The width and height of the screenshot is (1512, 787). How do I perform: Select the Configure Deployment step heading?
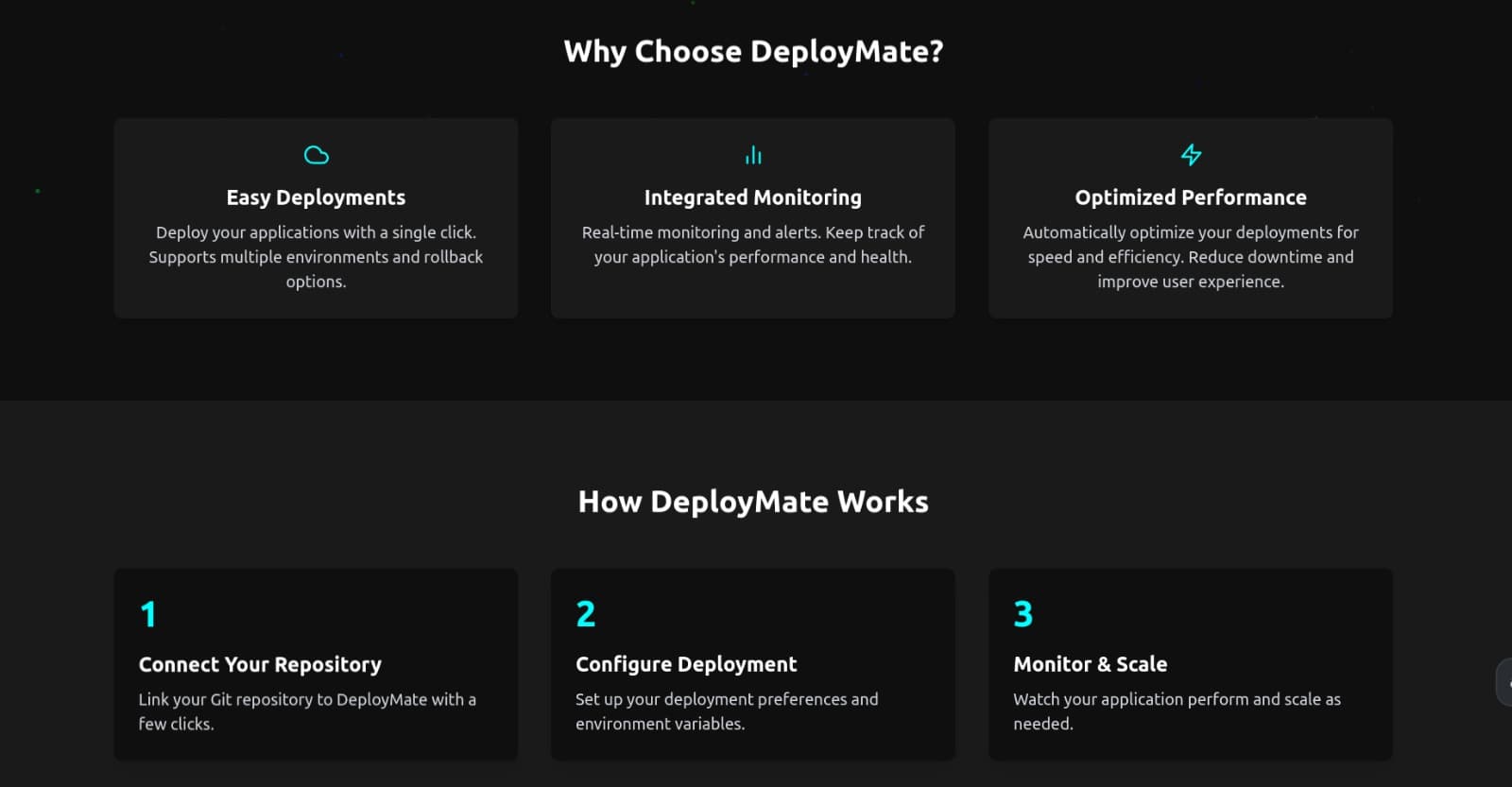tap(686, 664)
